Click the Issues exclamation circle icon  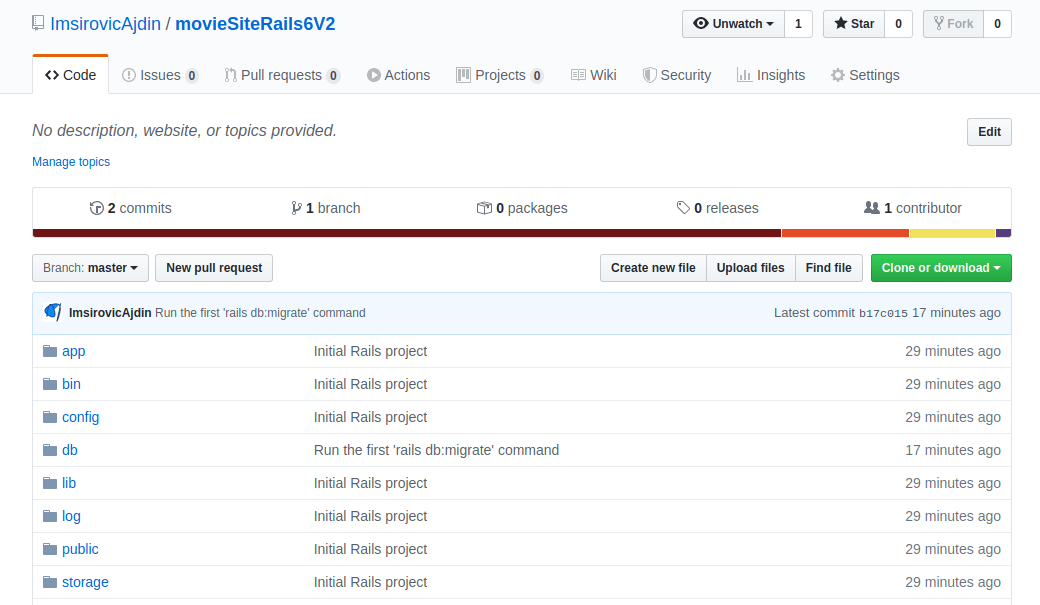(129, 75)
